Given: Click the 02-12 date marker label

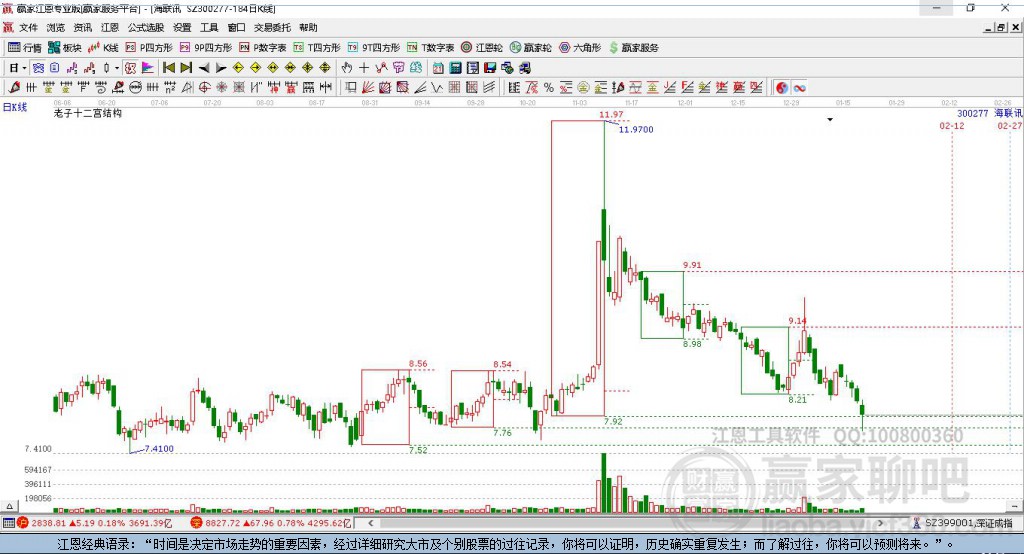Looking at the screenshot, I should click(952, 125).
